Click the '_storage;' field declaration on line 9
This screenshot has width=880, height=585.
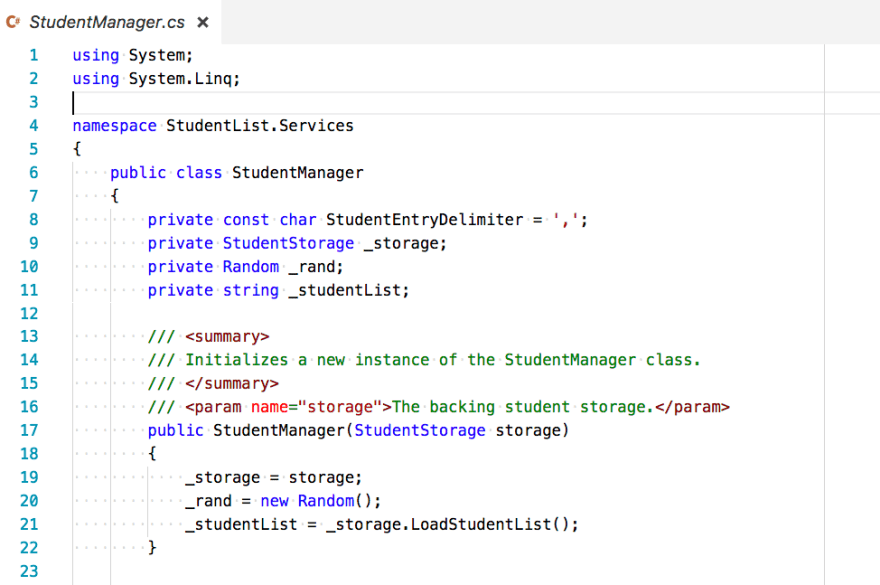point(405,243)
